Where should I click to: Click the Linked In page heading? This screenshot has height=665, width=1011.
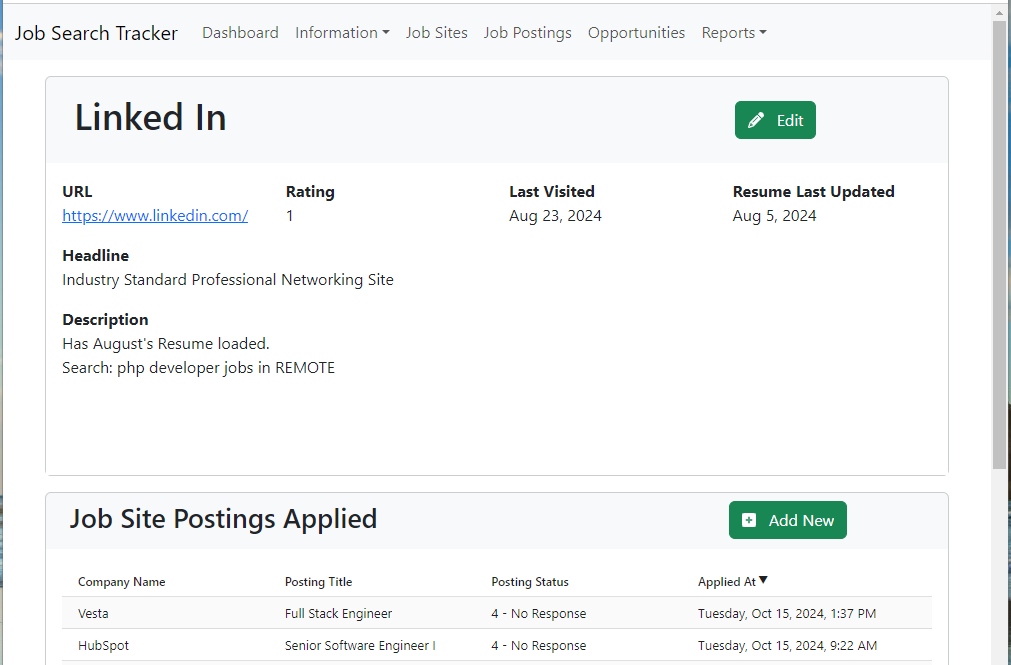150,118
